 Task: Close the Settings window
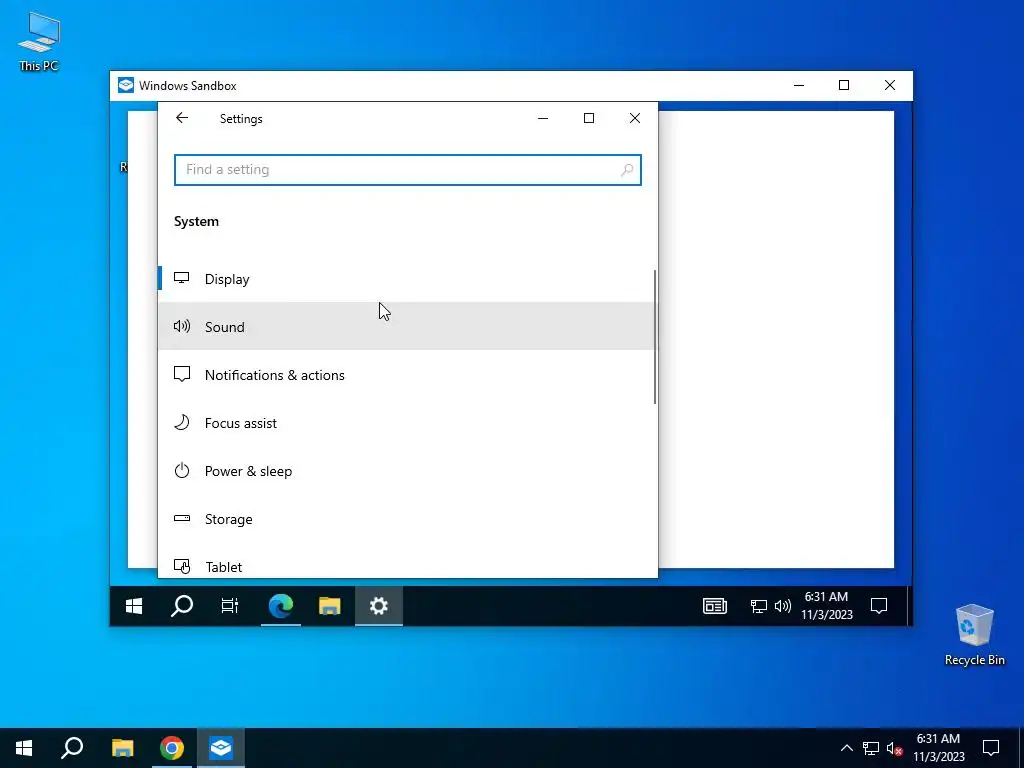click(x=635, y=118)
